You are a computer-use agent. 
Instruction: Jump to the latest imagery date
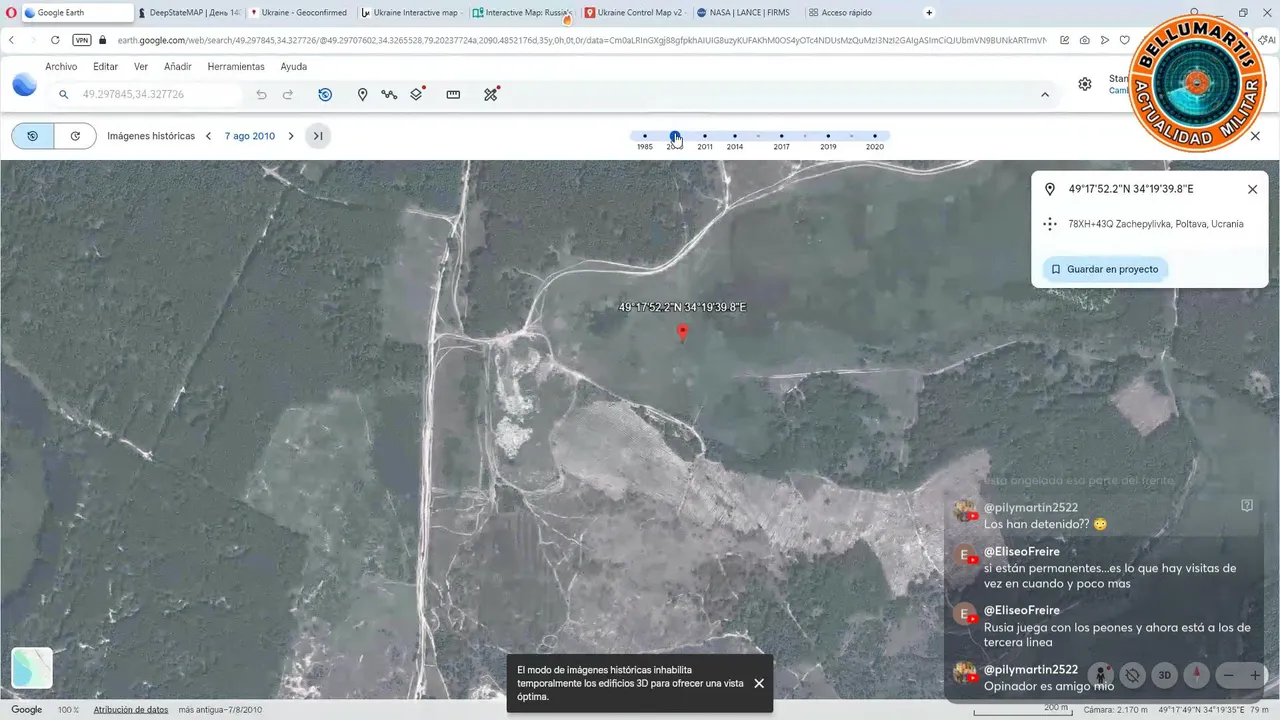(x=318, y=136)
